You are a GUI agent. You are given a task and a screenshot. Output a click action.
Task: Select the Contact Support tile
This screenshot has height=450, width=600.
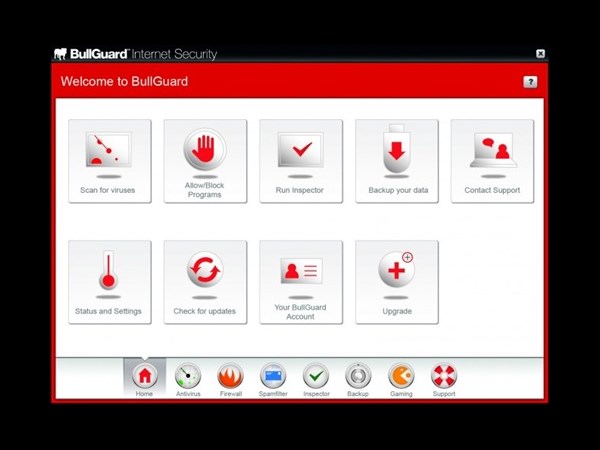tap(491, 161)
